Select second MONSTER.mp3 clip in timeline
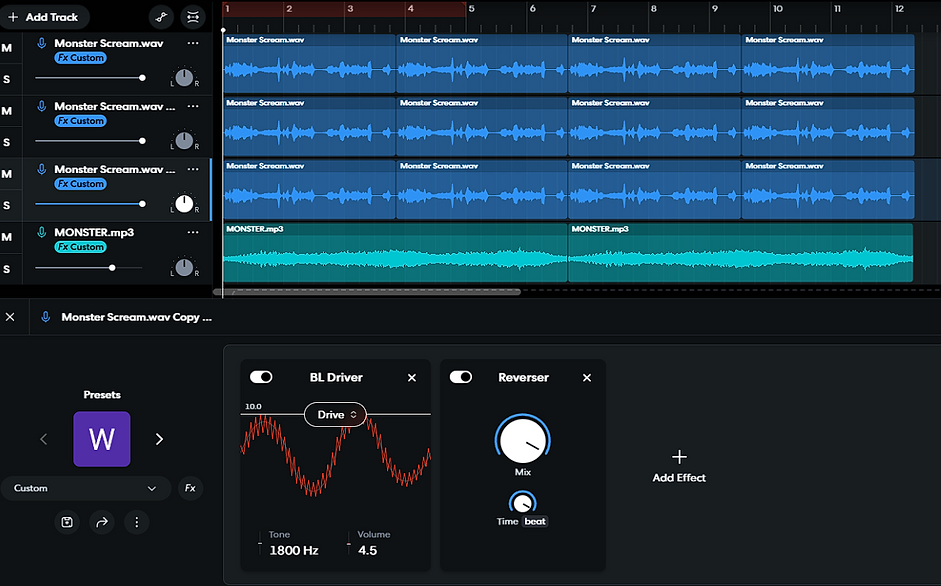This screenshot has width=941, height=586. [x=741, y=253]
